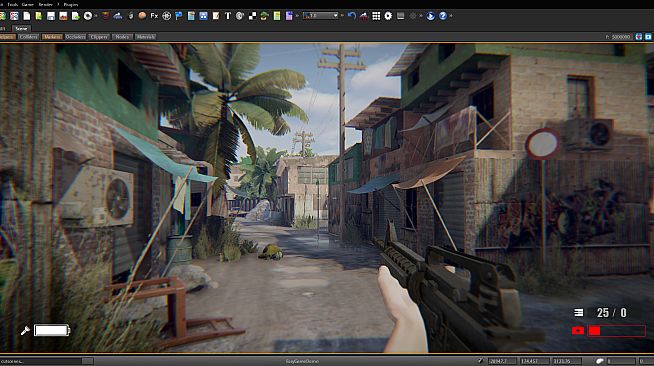654x366 pixels.
Task: Toggle the Colliders filter button
Action: point(28,37)
